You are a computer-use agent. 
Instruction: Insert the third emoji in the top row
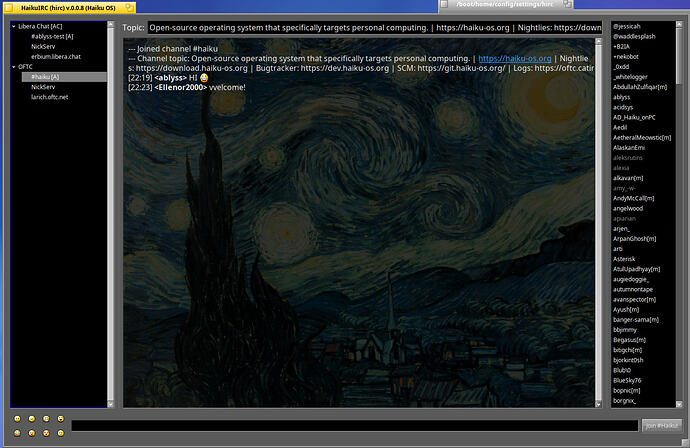tap(46, 419)
